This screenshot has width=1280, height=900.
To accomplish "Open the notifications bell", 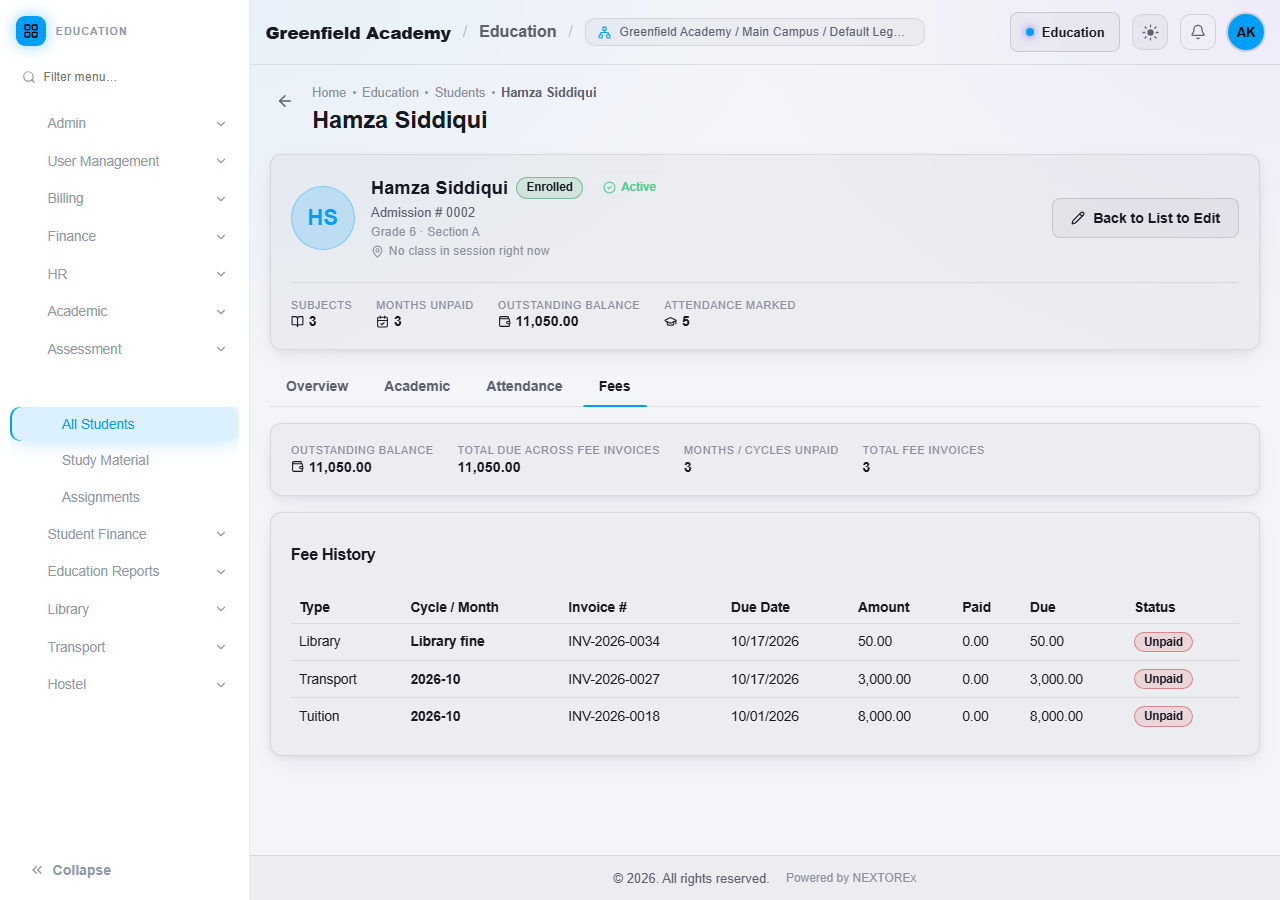I will tap(1198, 32).
